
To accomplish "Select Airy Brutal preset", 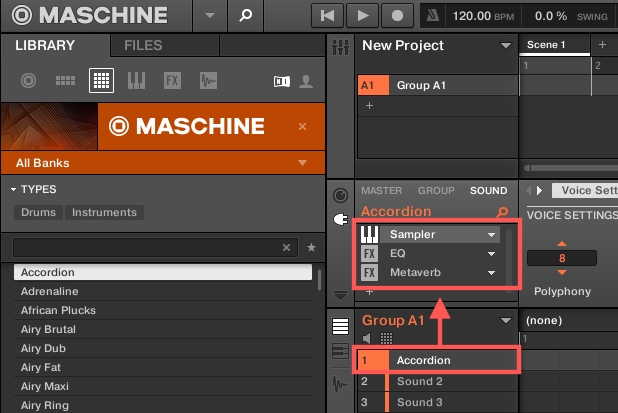I will click(x=163, y=329).
